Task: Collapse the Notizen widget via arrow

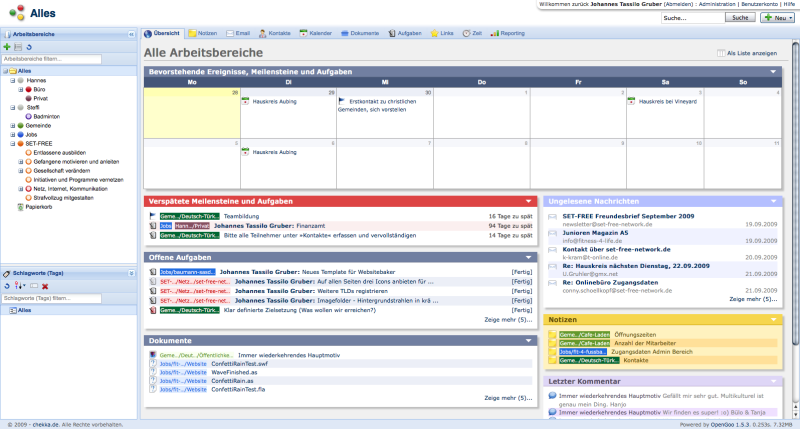Action: (773, 320)
